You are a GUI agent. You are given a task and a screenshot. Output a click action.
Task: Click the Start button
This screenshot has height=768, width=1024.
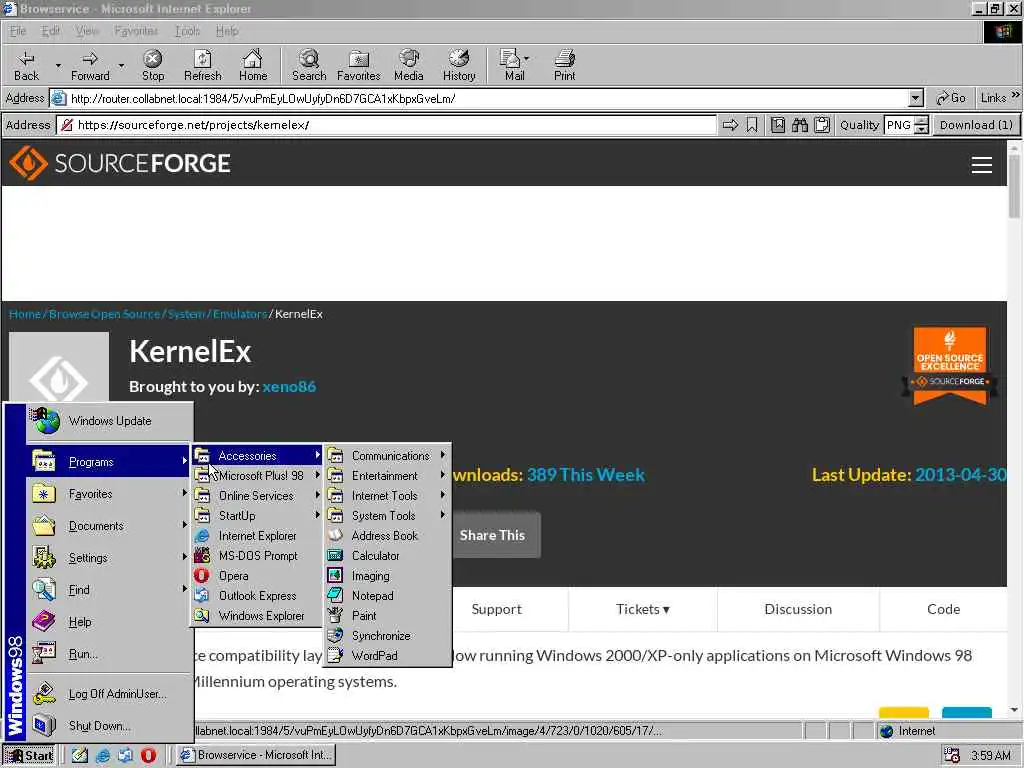pyautogui.click(x=30, y=755)
